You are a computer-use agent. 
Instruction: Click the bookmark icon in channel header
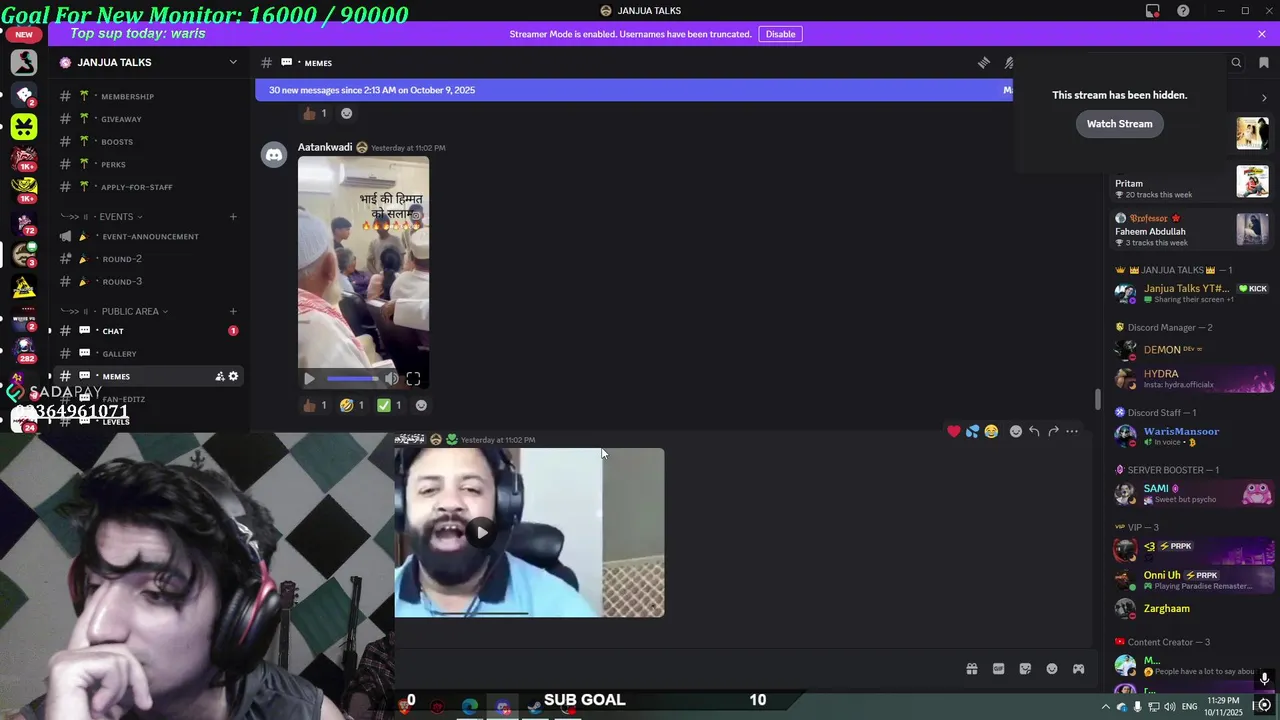(1263, 63)
